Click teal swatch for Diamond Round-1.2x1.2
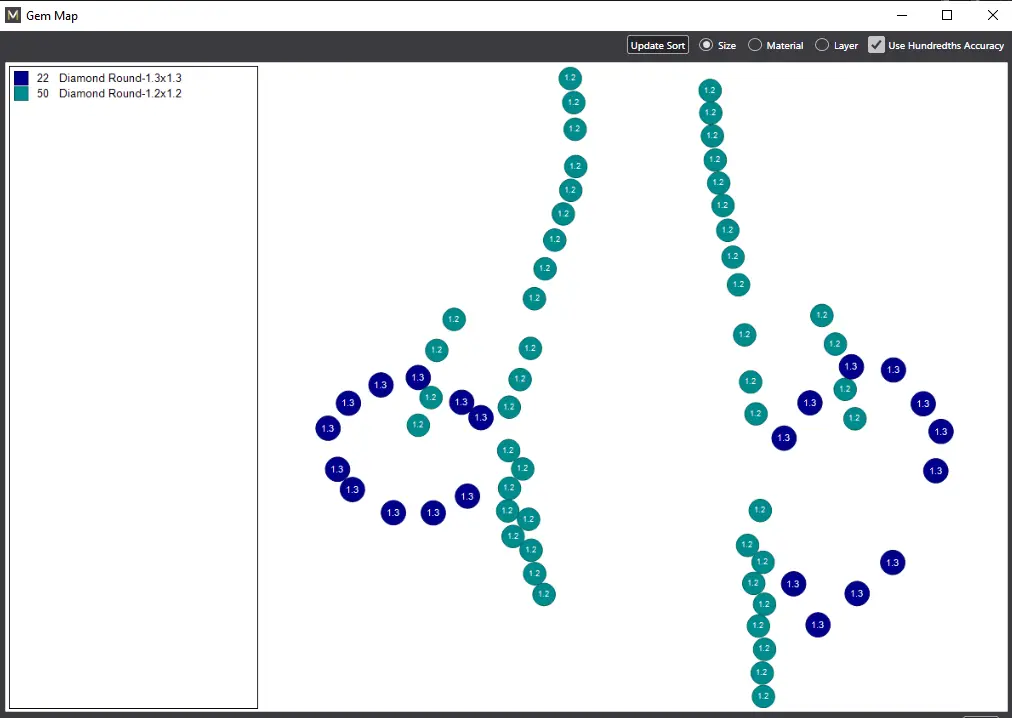The image size is (1012, 718). click(21, 94)
